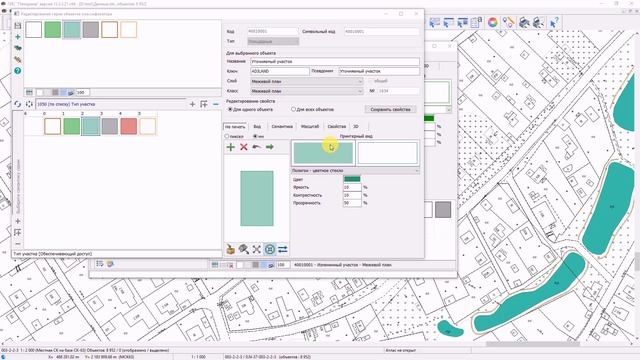640x360 pixels.
Task: Click the white 'Принтерный вид' preview
Action: (x=387, y=153)
